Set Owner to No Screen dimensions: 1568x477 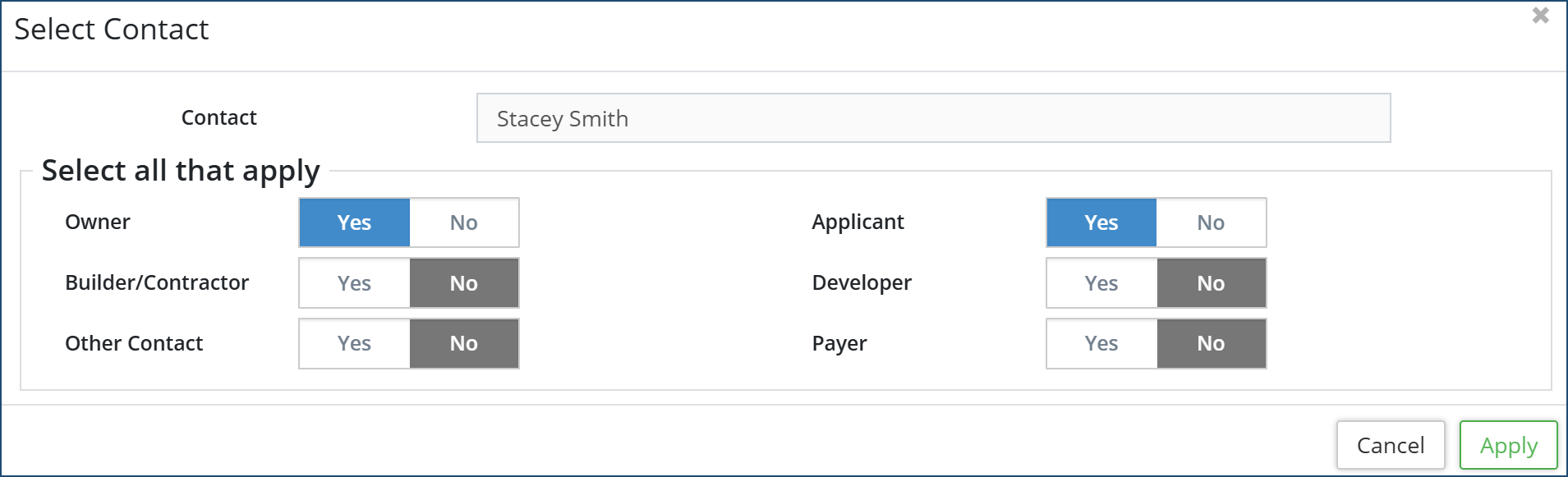coord(464,222)
